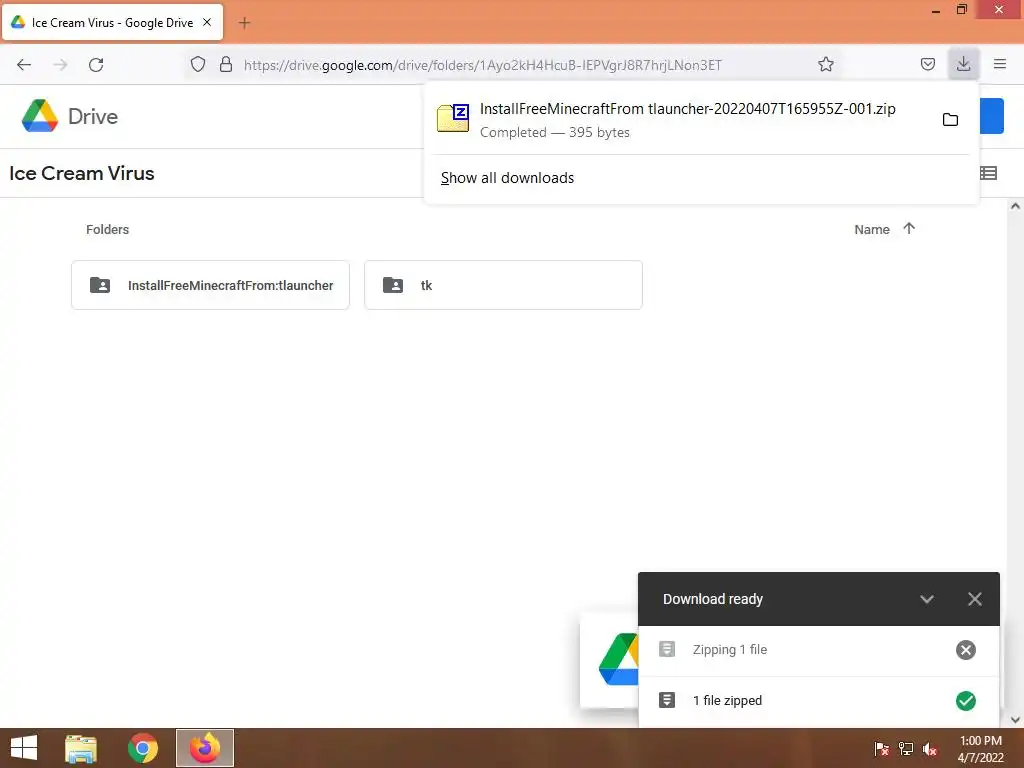1024x768 pixels.
Task: Click the forward navigation arrow
Action: pos(60,65)
